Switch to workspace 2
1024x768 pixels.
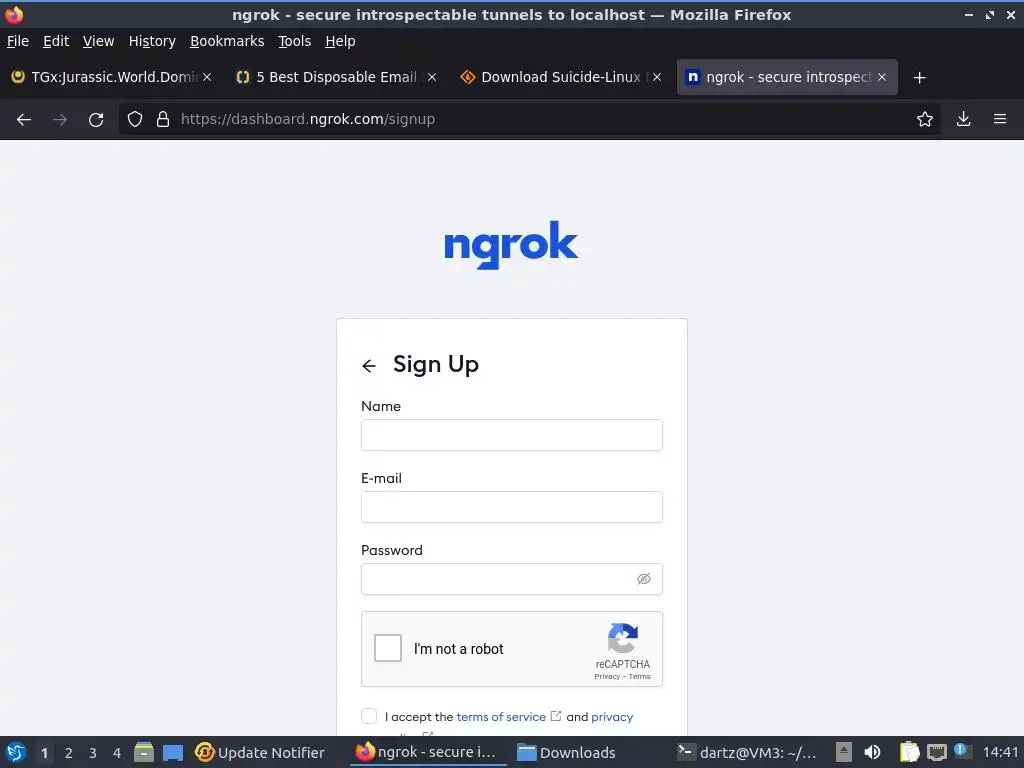pos(69,753)
